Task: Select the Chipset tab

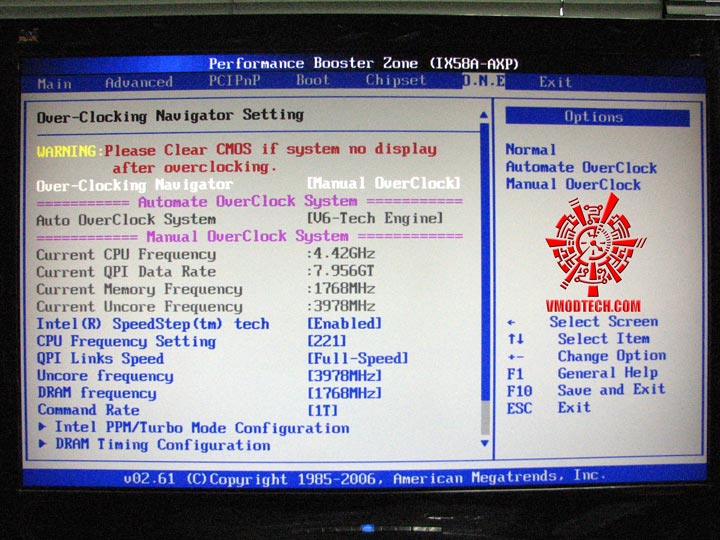Action: click(x=395, y=80)
